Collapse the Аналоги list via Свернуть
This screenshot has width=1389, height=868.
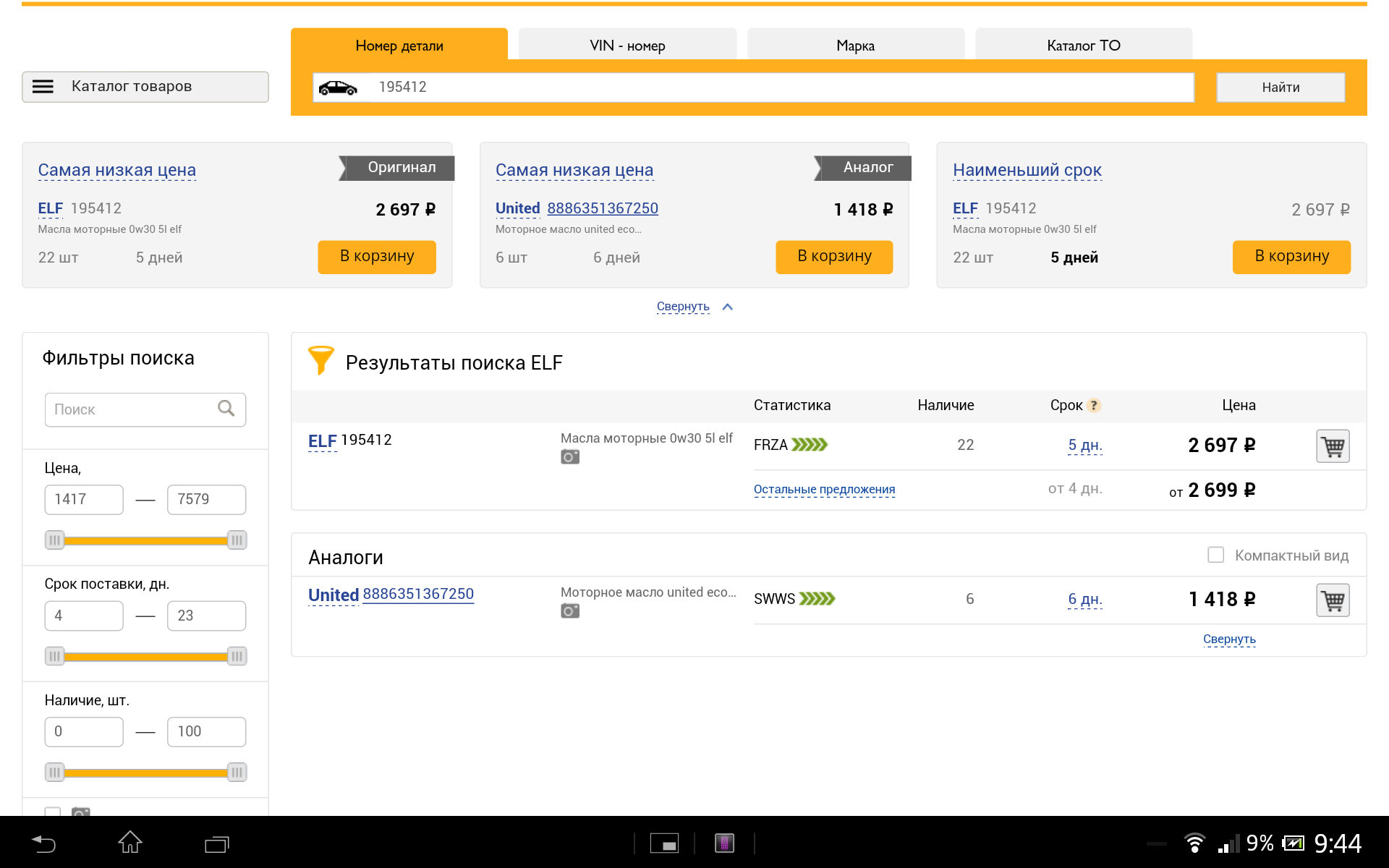click(1229, 639)
